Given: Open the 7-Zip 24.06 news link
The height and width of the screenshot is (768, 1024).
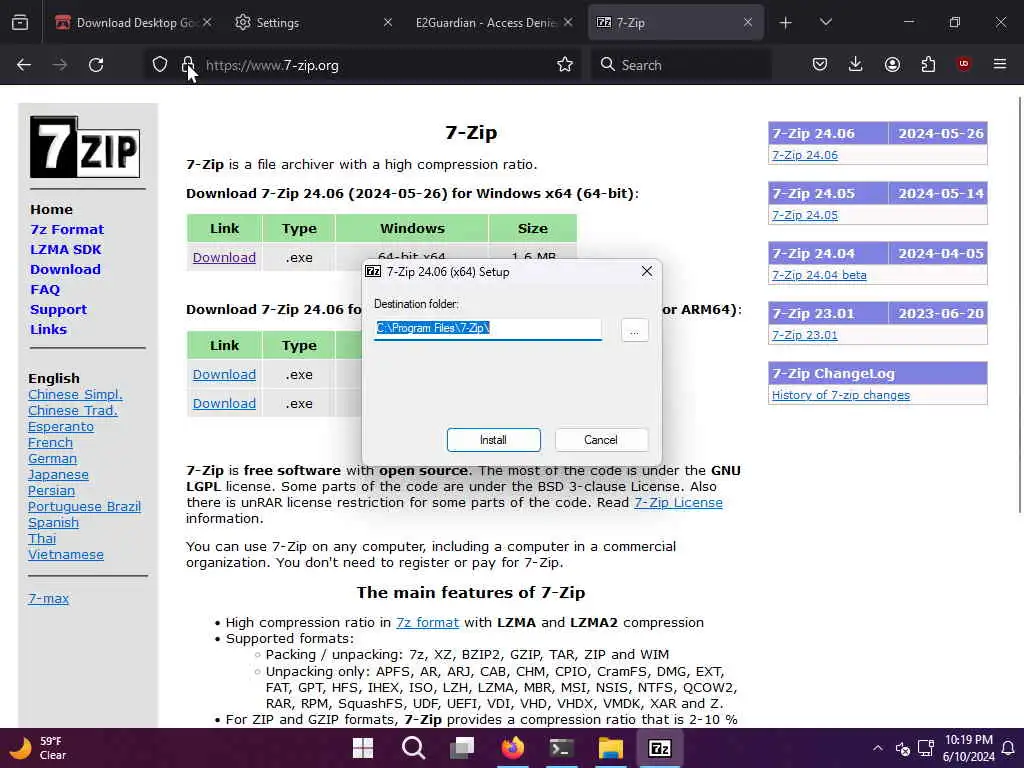Looking at the screenshot, I should click(805, 155).
